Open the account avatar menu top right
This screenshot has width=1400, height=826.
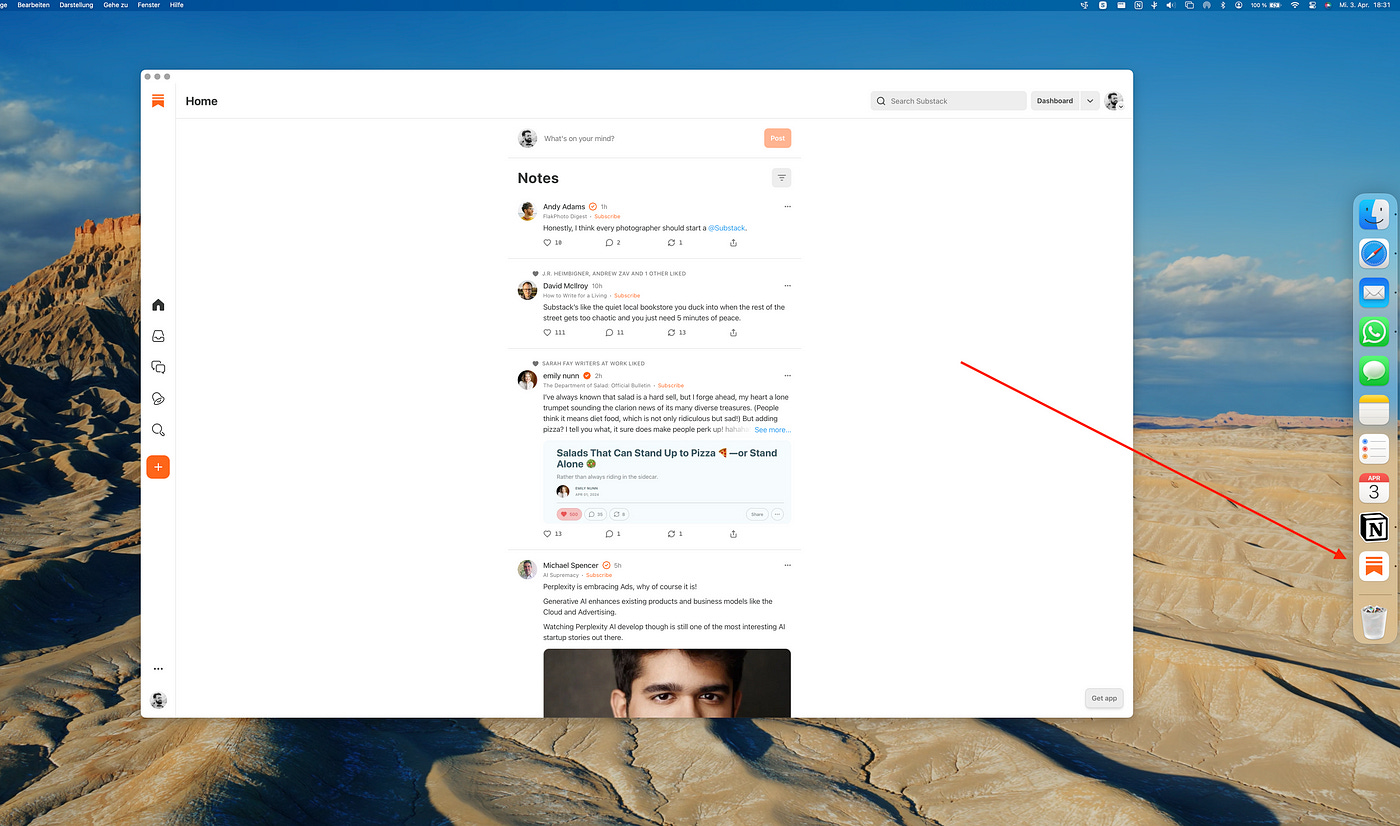pyautogui.click(x=1114, y=101)
